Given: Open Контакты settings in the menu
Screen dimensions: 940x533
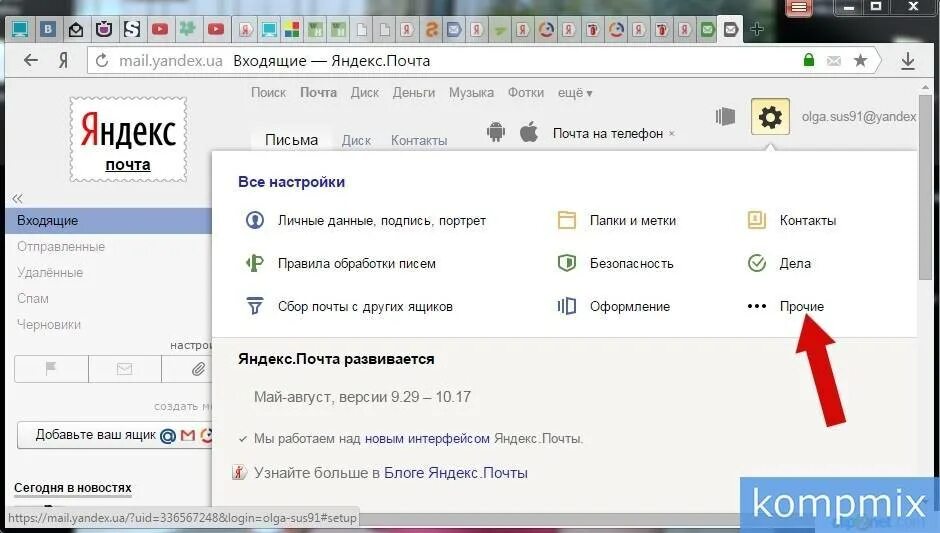Looking at the screenshot, I should [808, 221].
